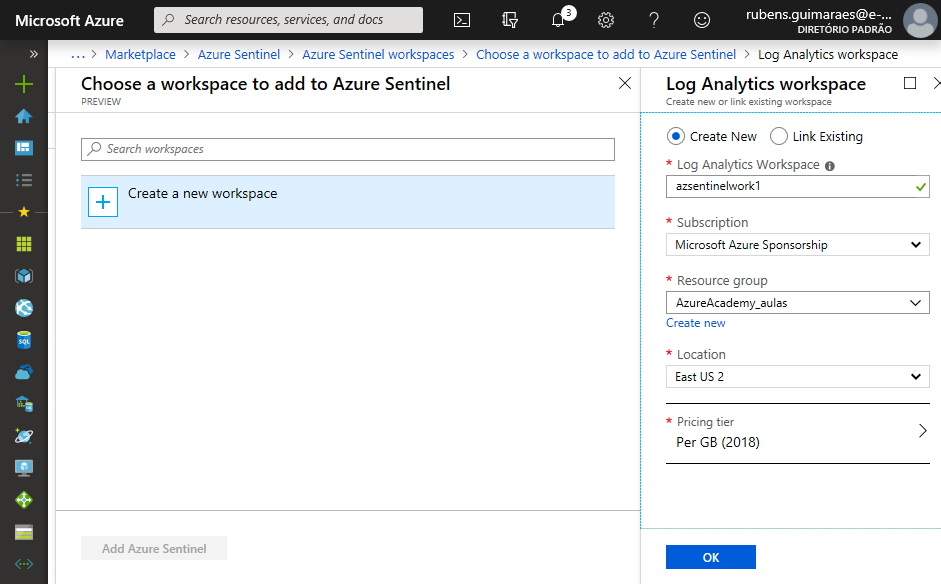Click the Create new resource group link

pos(696,323)
